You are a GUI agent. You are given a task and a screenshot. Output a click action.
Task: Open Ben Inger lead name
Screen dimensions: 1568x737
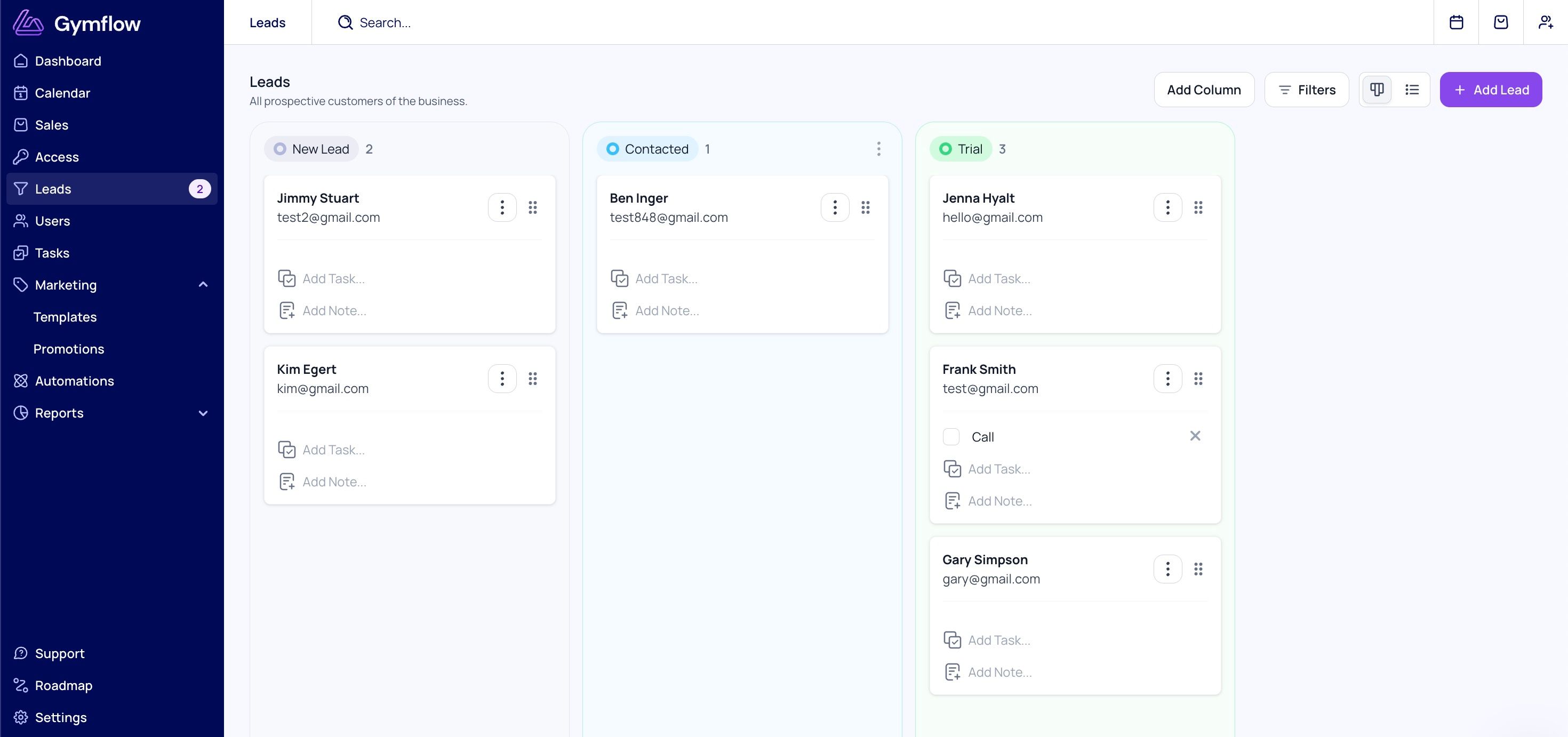point(638,198)
